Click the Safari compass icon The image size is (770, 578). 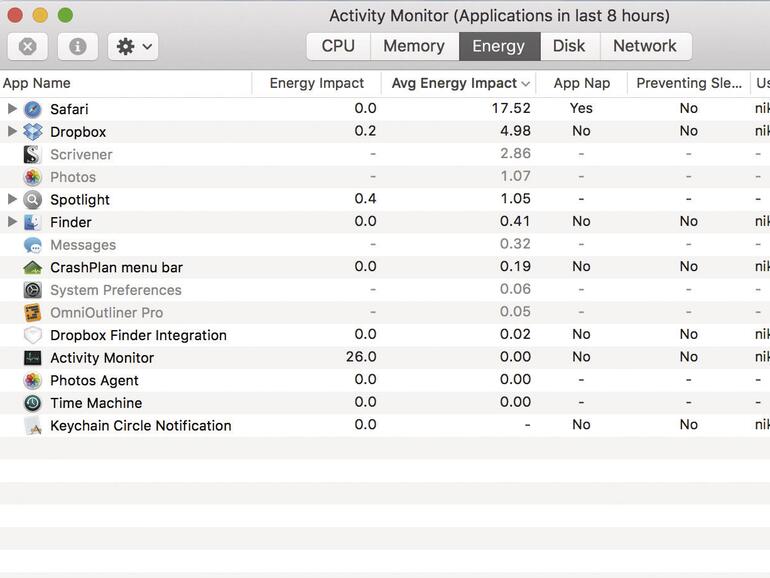coord(33,109)
